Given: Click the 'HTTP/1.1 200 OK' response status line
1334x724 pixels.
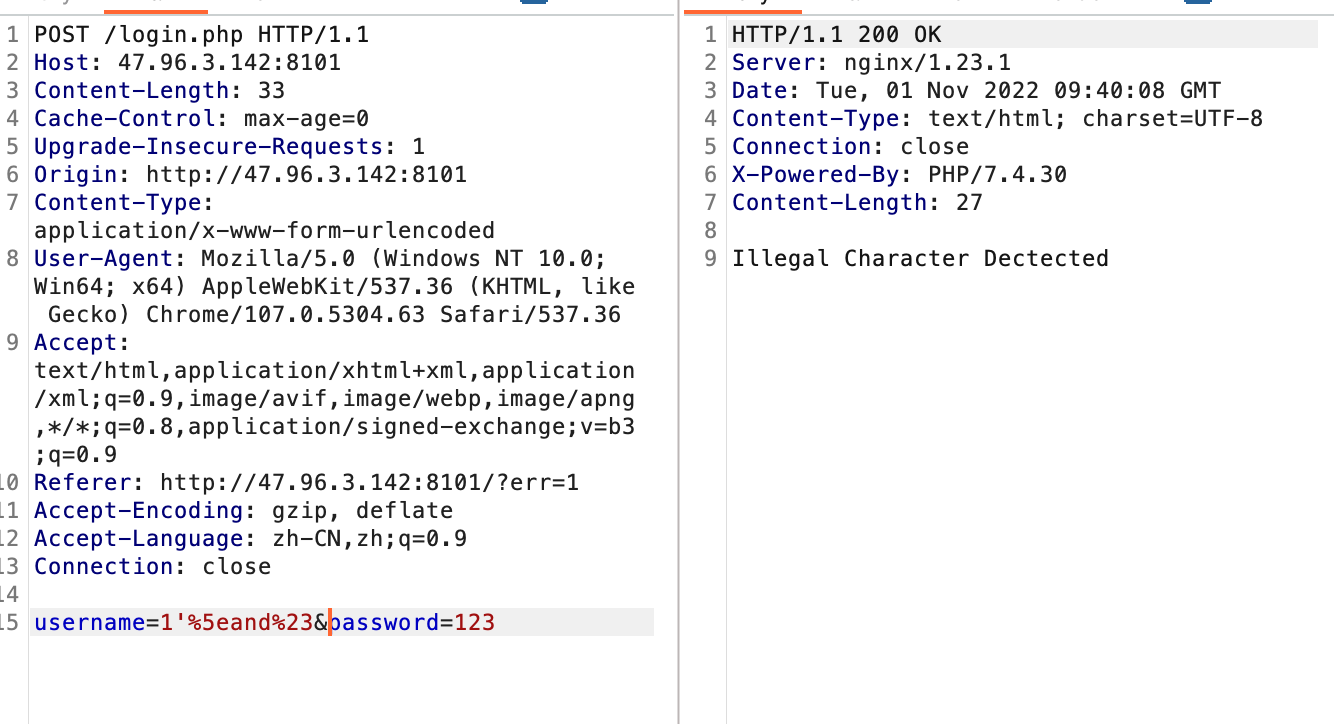Looking at the screenshot, I should [837, 35].
